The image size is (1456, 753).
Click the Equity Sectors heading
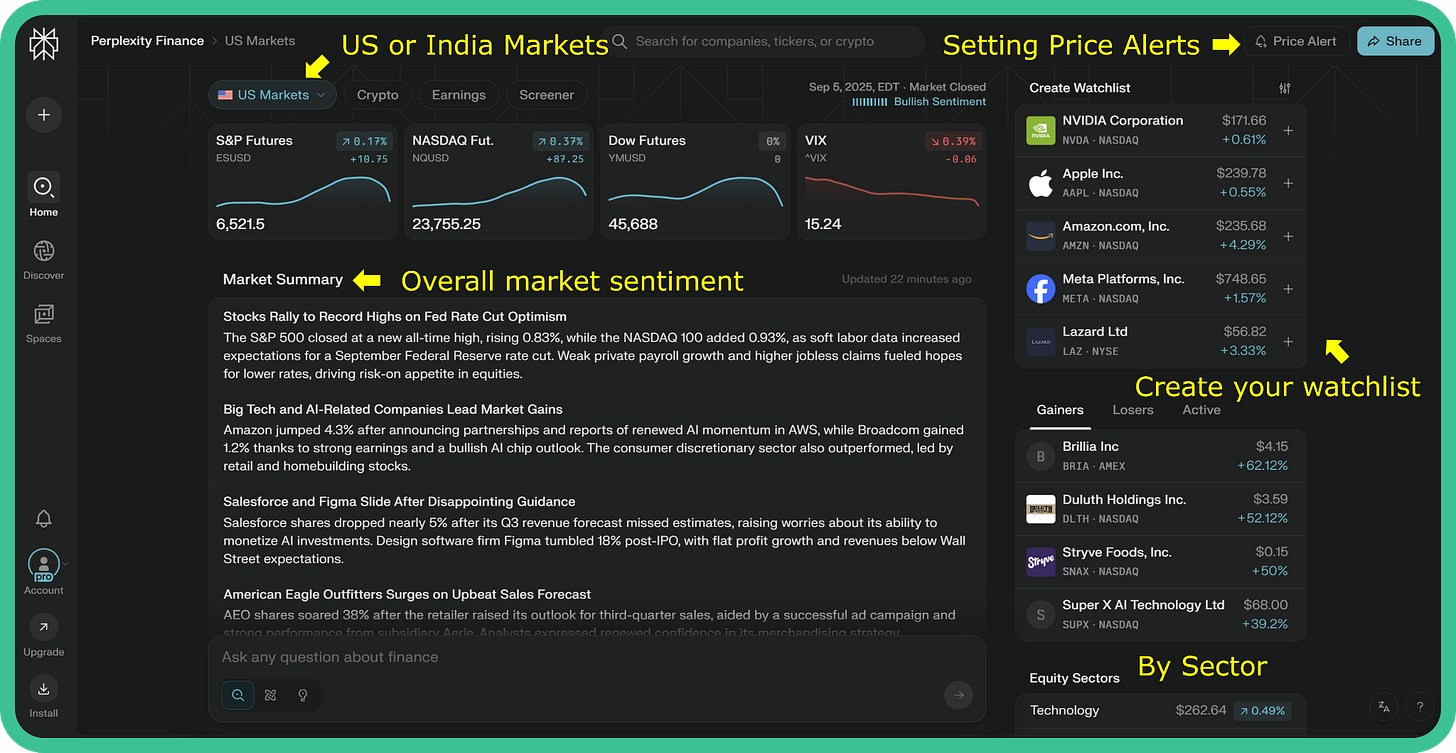(1074, 678)
